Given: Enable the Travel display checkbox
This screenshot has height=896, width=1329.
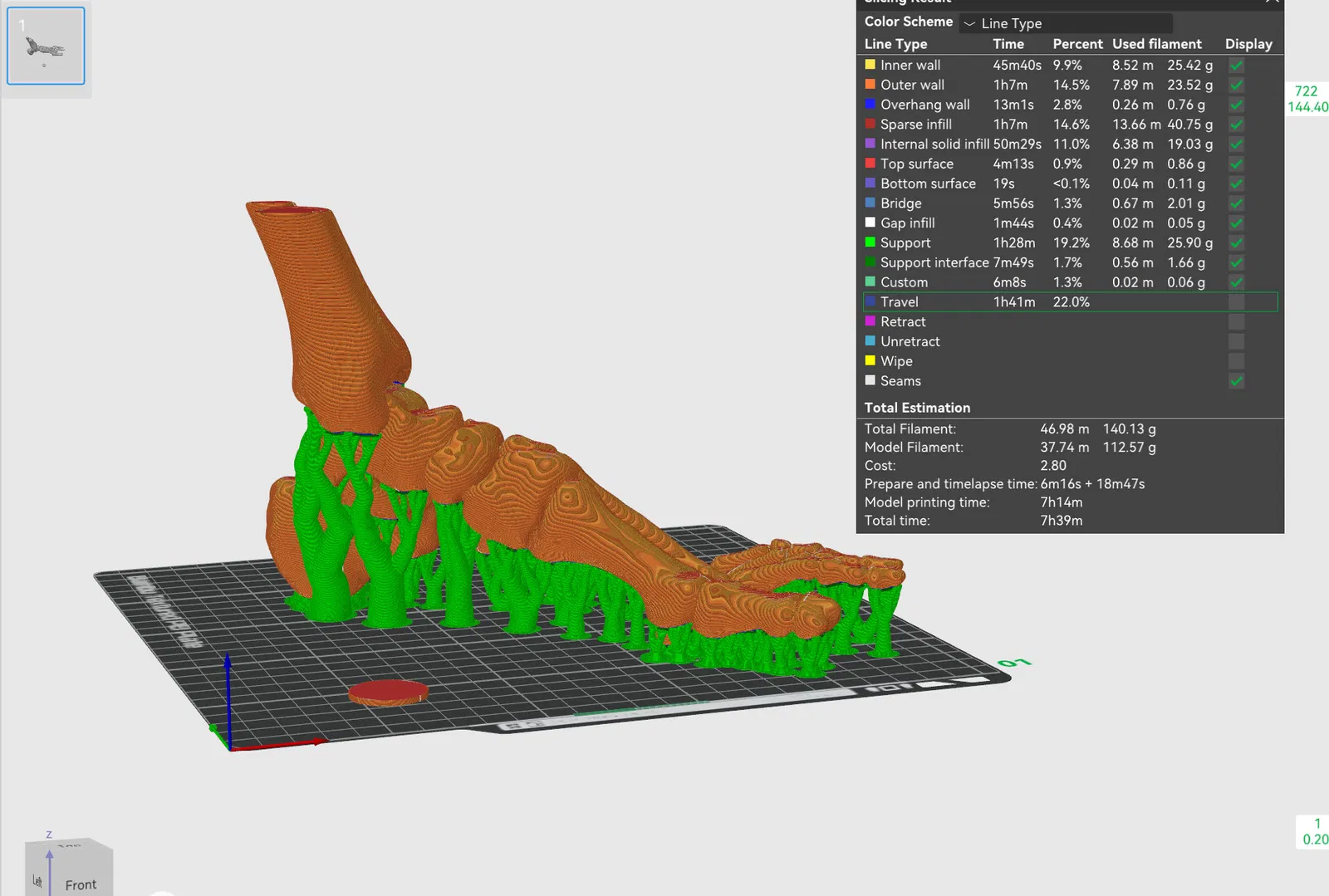Looking at the screenshot, I should [1236, 302].
